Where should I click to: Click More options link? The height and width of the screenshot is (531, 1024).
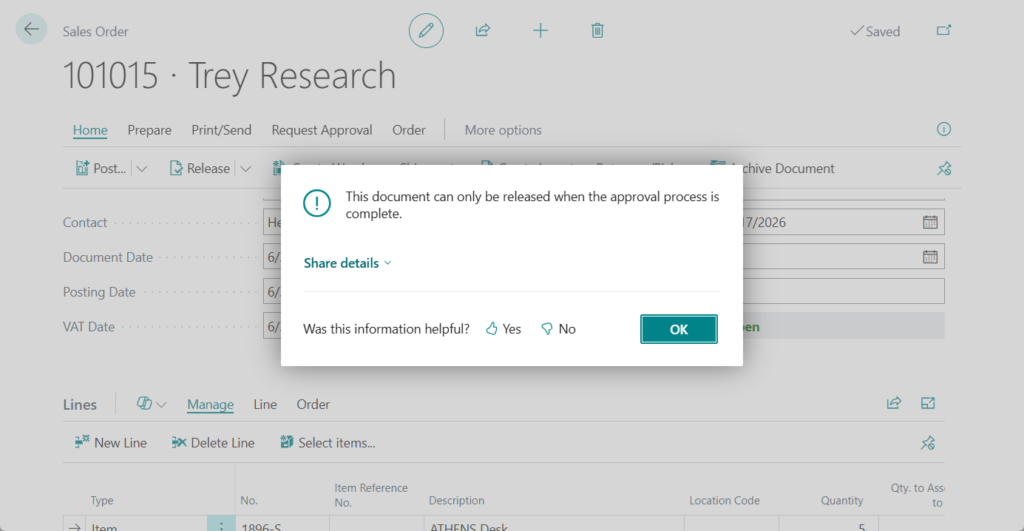[x=503, y=130]
